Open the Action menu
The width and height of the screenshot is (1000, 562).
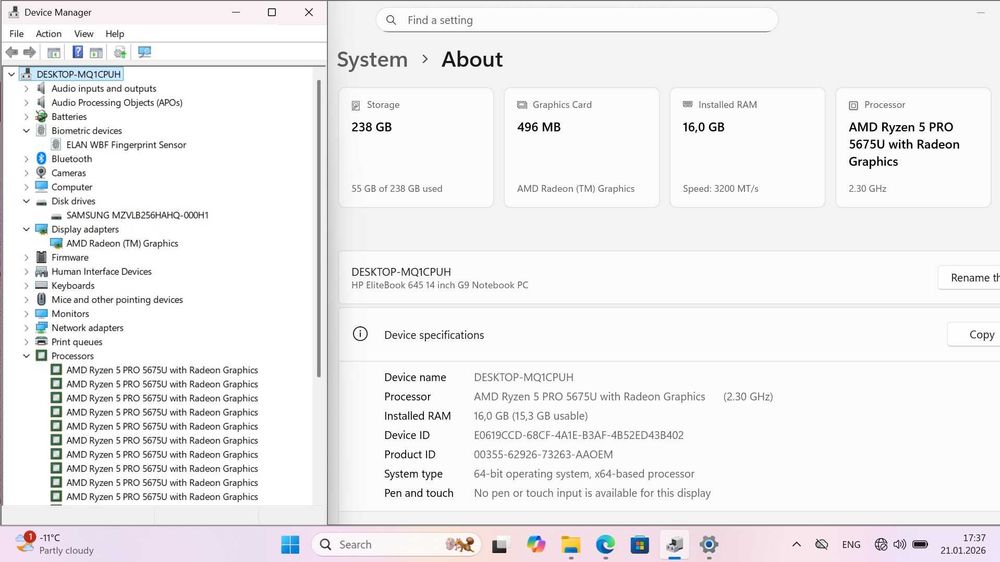tap(48, 34)
